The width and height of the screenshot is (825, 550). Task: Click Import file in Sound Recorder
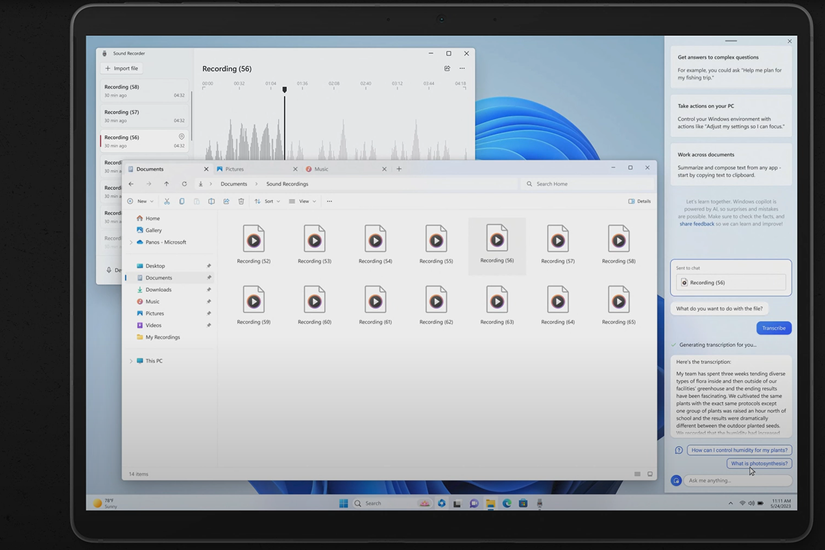122,68
